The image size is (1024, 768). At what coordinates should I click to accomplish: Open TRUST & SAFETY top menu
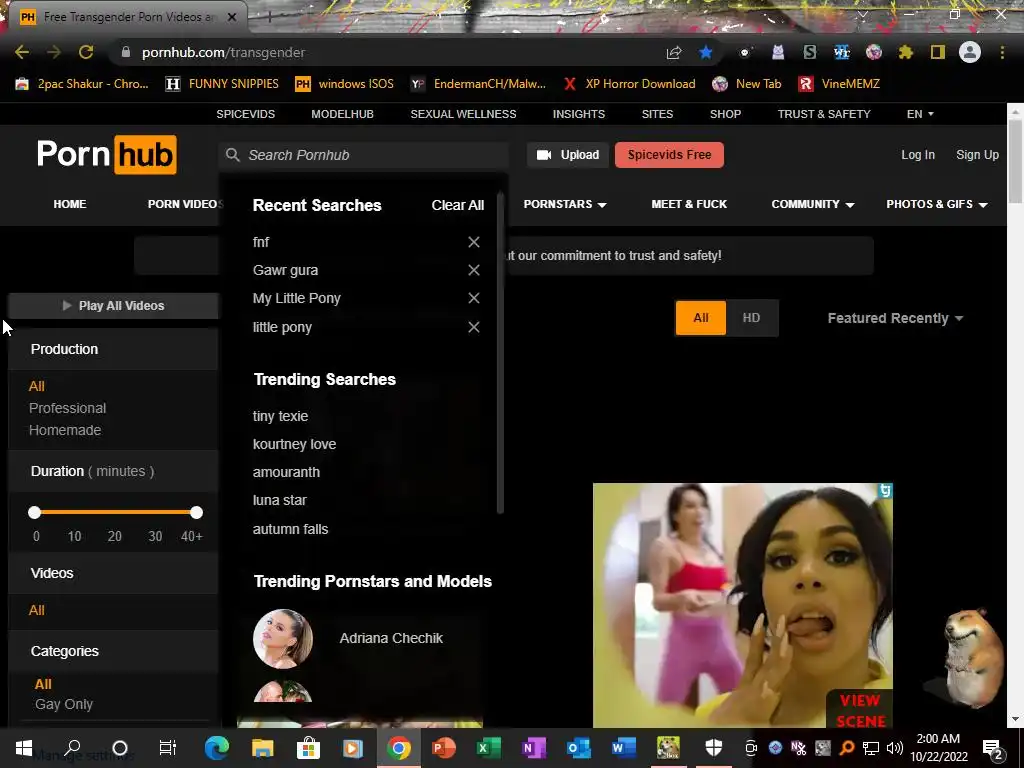point(824,114)
